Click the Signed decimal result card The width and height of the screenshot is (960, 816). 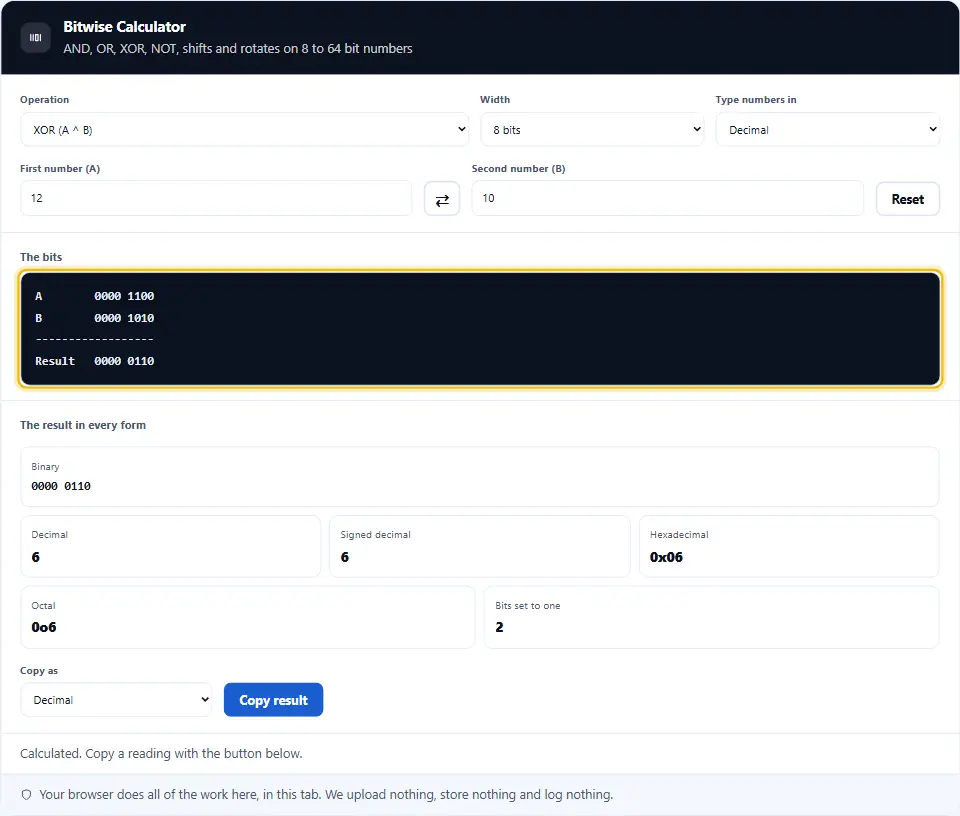coord(479,546)
